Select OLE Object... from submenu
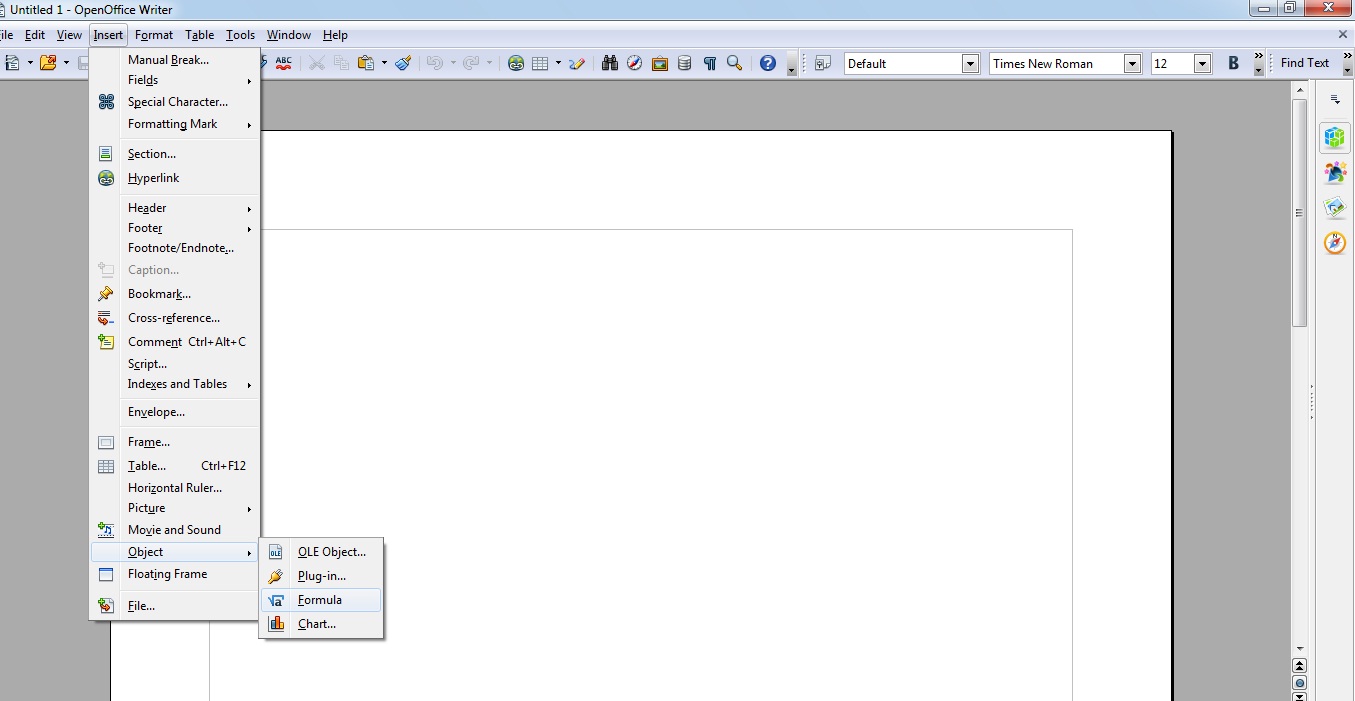The height and width of the screenshot is (701, 1355). pos(321,552)
